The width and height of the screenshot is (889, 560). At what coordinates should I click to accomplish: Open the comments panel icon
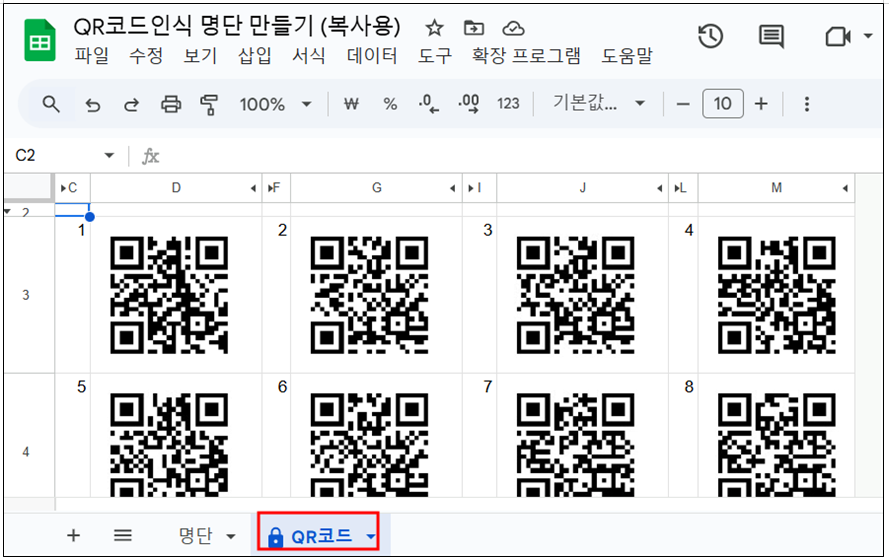coord(771,37)
